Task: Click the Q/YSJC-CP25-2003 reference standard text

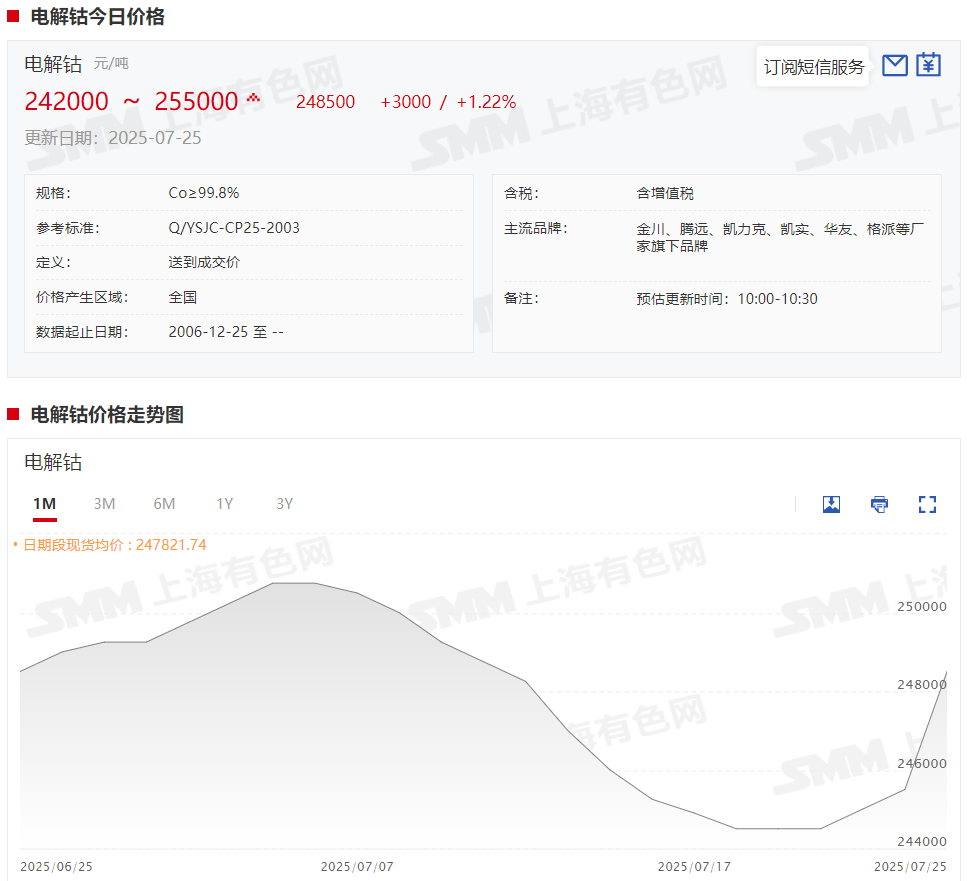Action: click(x=234, y=228)
